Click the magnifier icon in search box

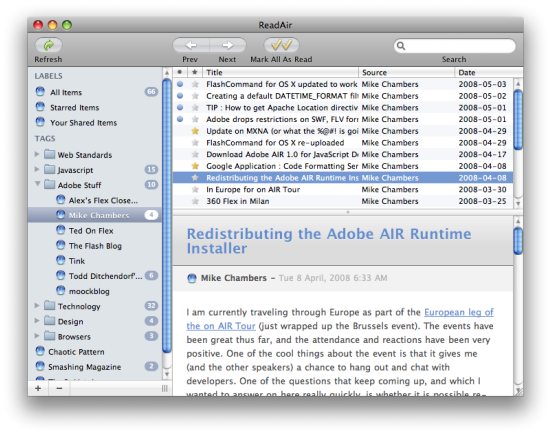[401, 46]
